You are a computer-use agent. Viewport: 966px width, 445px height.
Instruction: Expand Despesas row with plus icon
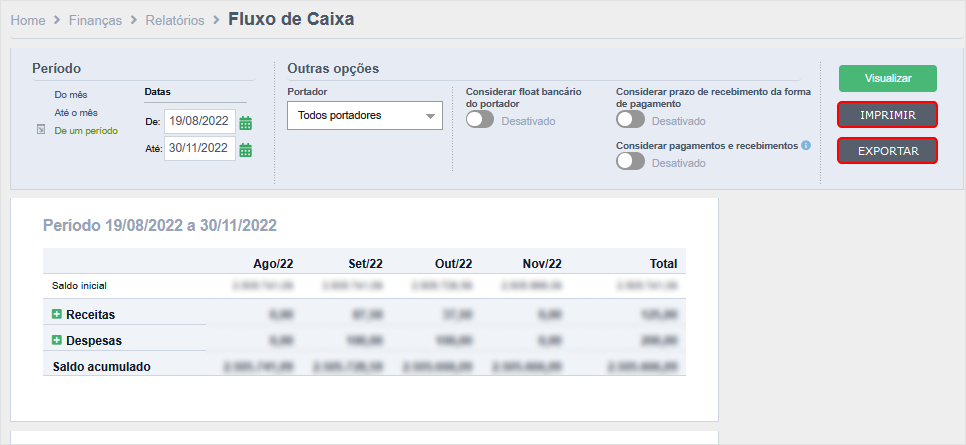(57, 340)
